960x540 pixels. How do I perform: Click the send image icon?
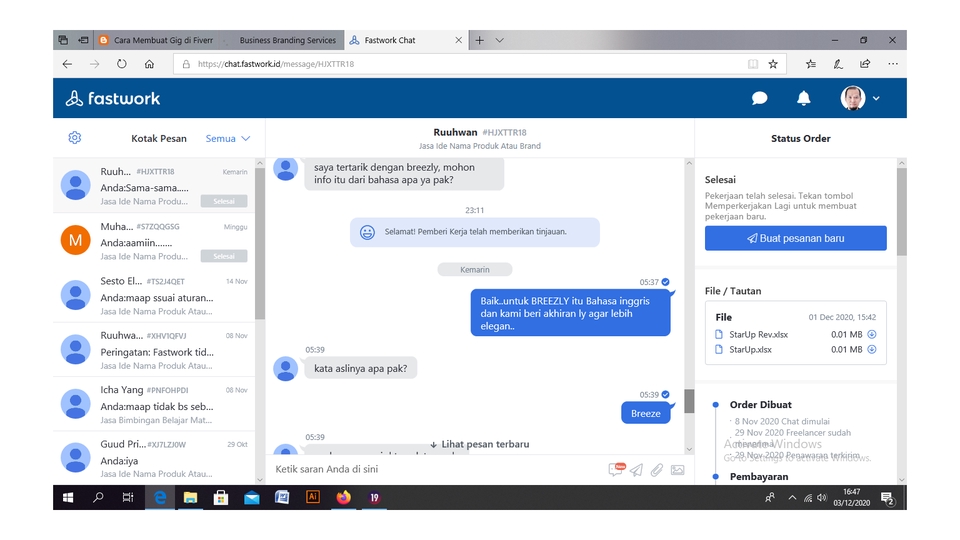point(677,470)
